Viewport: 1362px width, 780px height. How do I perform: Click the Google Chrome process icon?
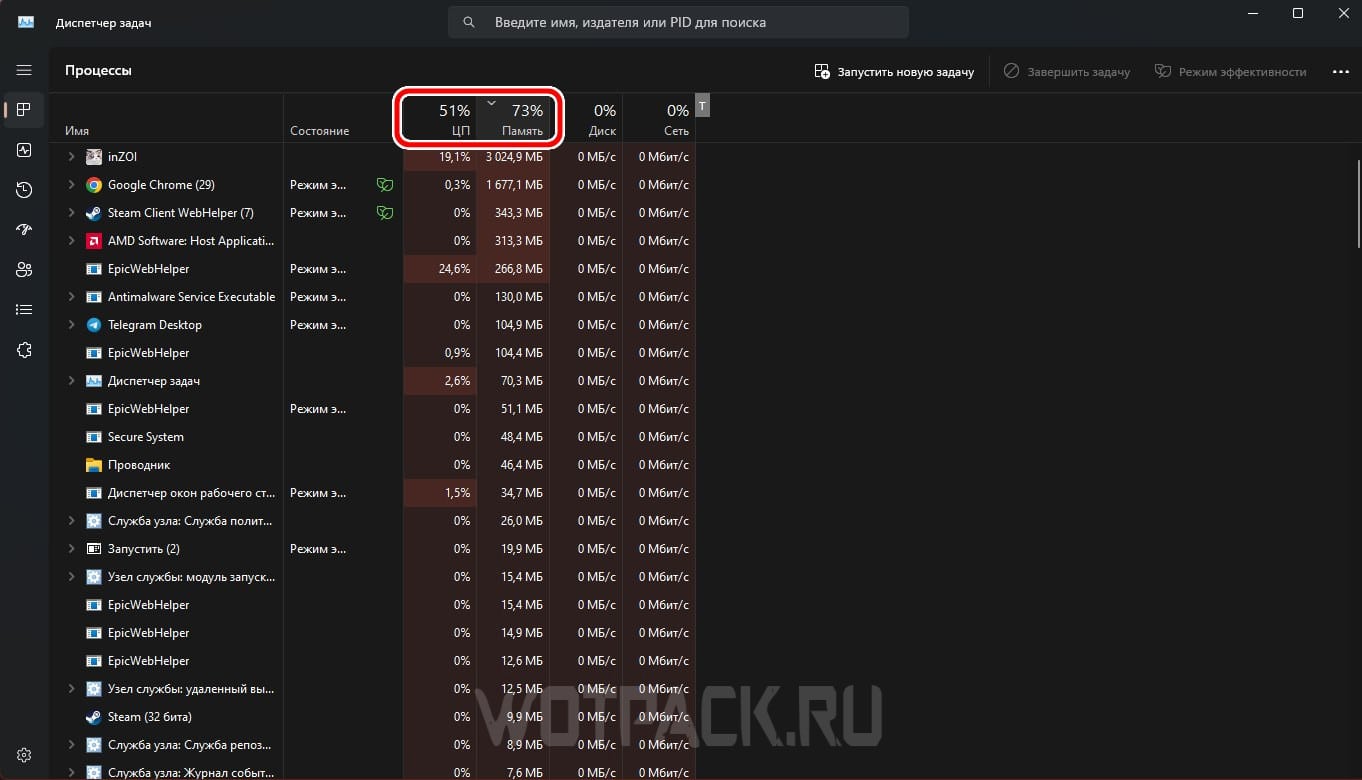(94, 185)
